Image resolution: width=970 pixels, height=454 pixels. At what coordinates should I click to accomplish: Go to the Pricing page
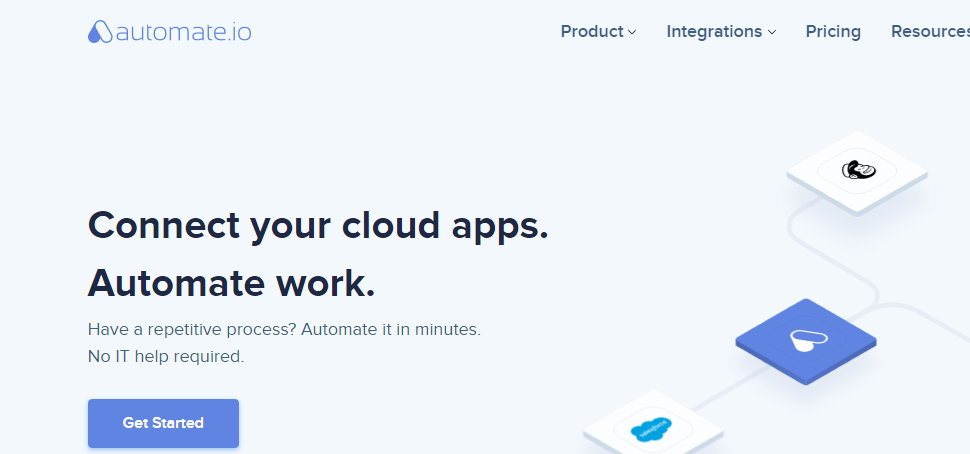pyautogui.click(x=833, y=32)
